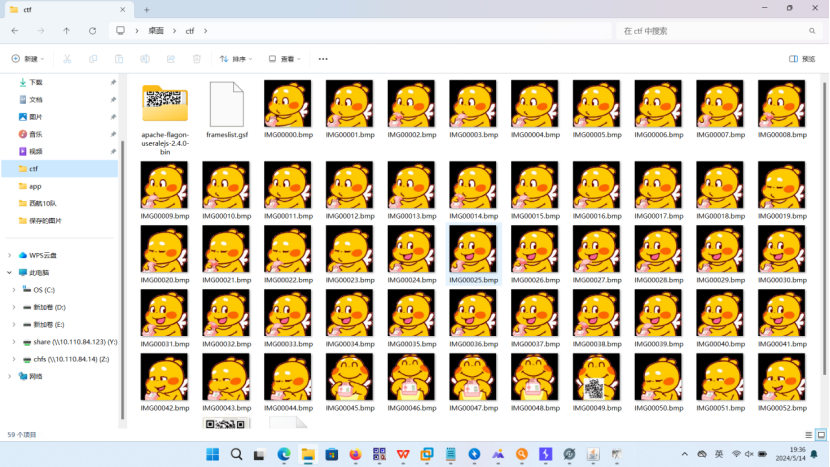Select the frameslist.gsf file
The image size is (830, 467).
[x=226, y=109]
